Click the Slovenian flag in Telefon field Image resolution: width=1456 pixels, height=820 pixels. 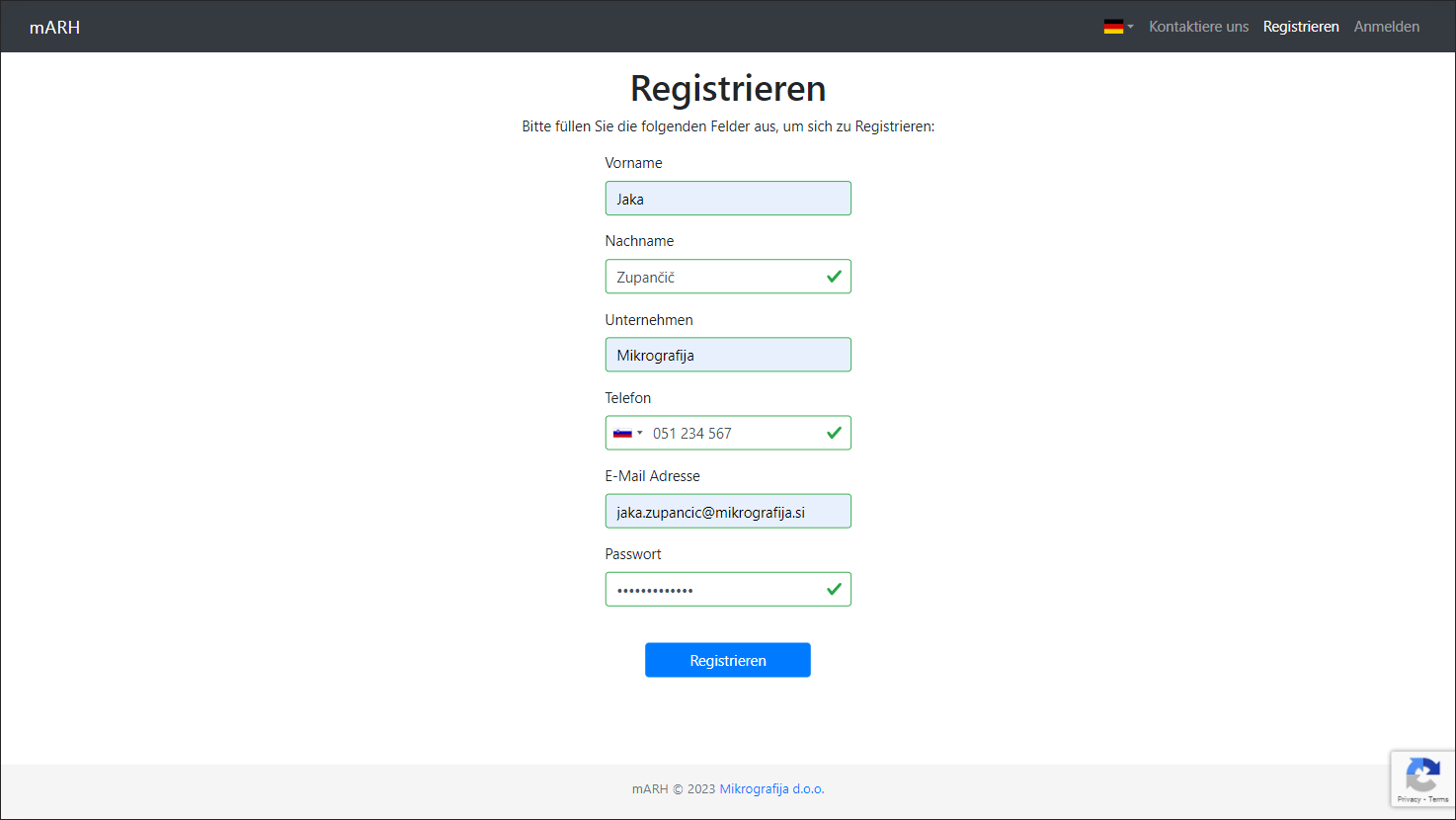[x=622, y=433]
